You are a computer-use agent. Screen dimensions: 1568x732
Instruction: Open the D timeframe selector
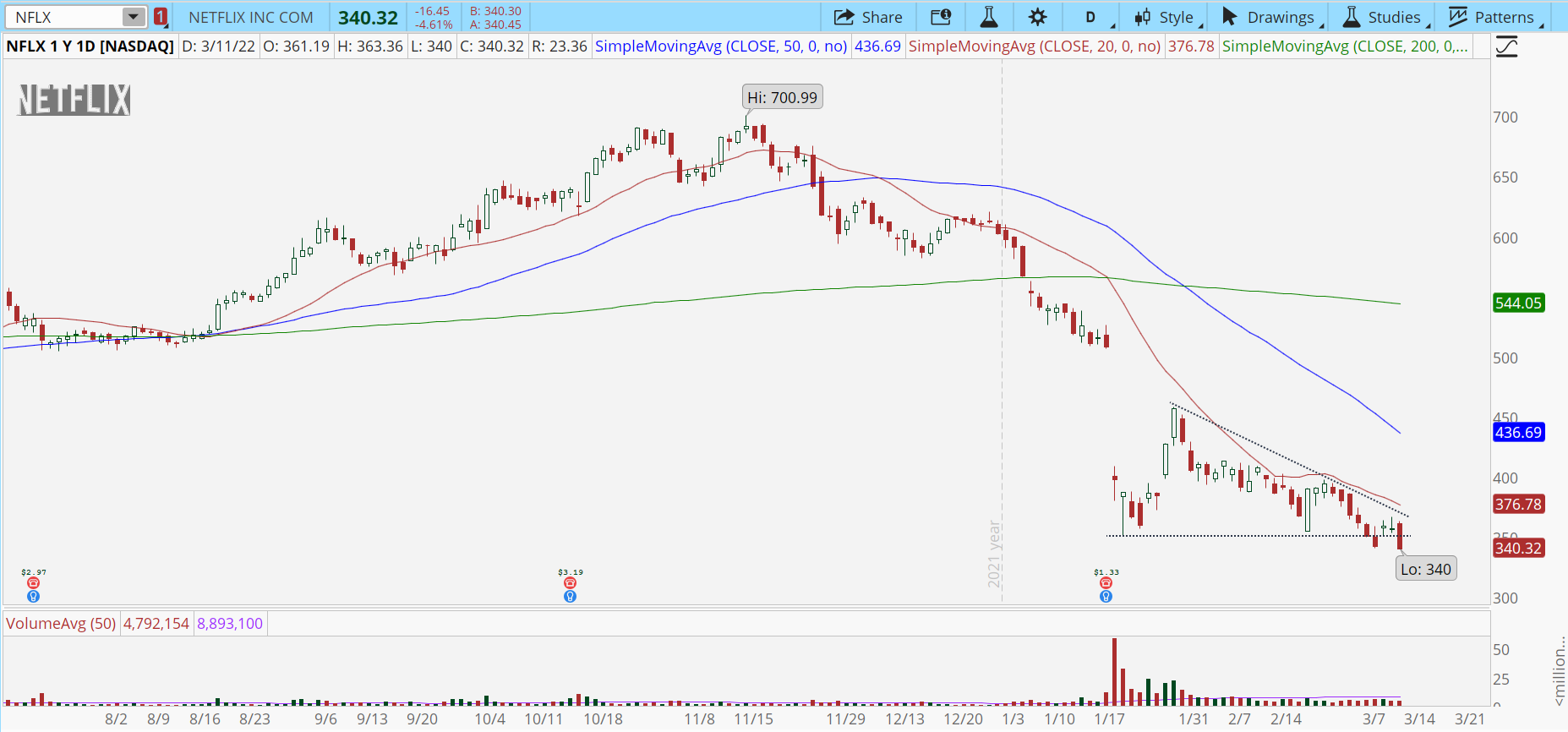[x=1090, y=17]
